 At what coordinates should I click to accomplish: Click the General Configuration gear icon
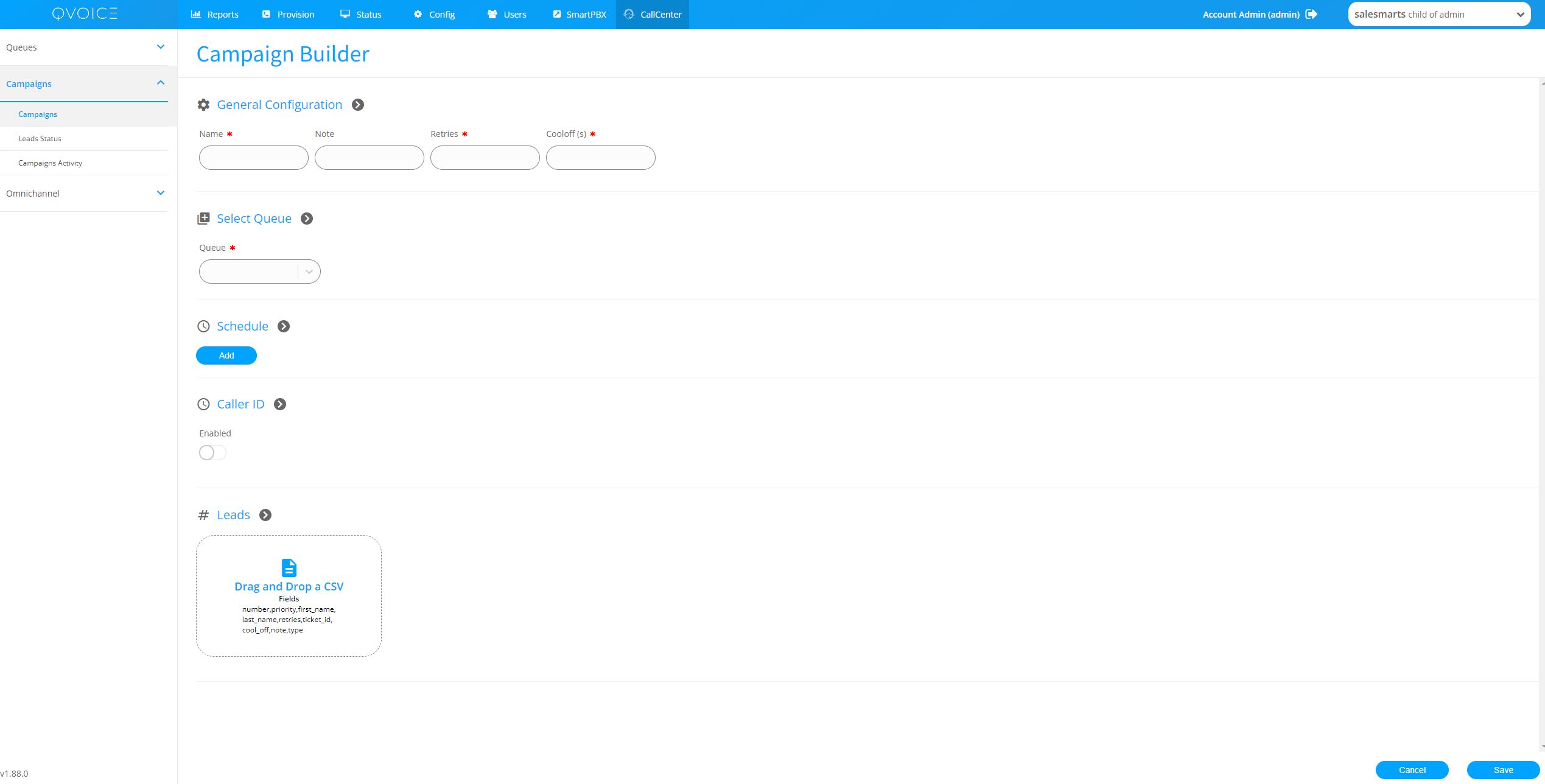click(x=203, y=105)
